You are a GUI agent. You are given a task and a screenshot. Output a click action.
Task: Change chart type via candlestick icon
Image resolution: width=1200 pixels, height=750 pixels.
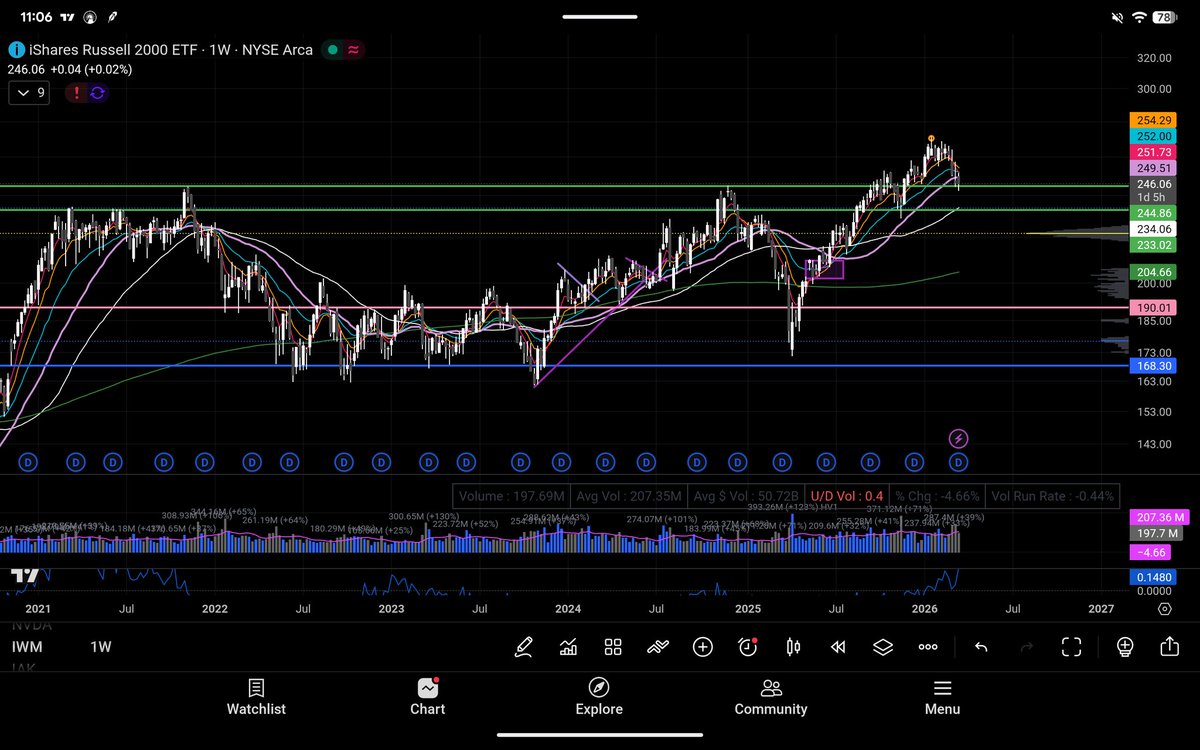pyautogui.click(x=793, y=647)
